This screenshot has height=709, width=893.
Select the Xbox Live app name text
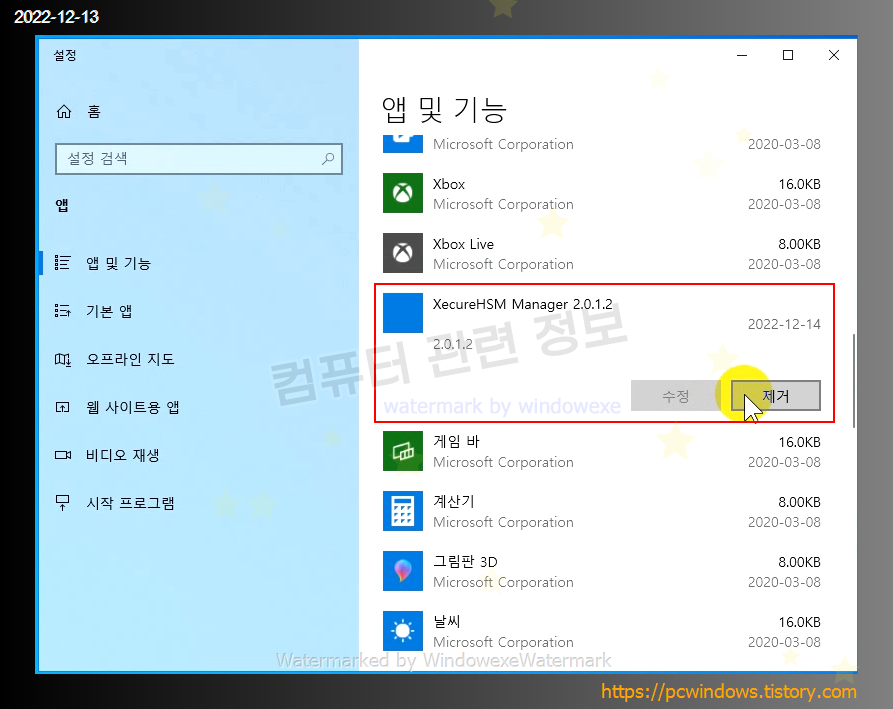[463, 244]
